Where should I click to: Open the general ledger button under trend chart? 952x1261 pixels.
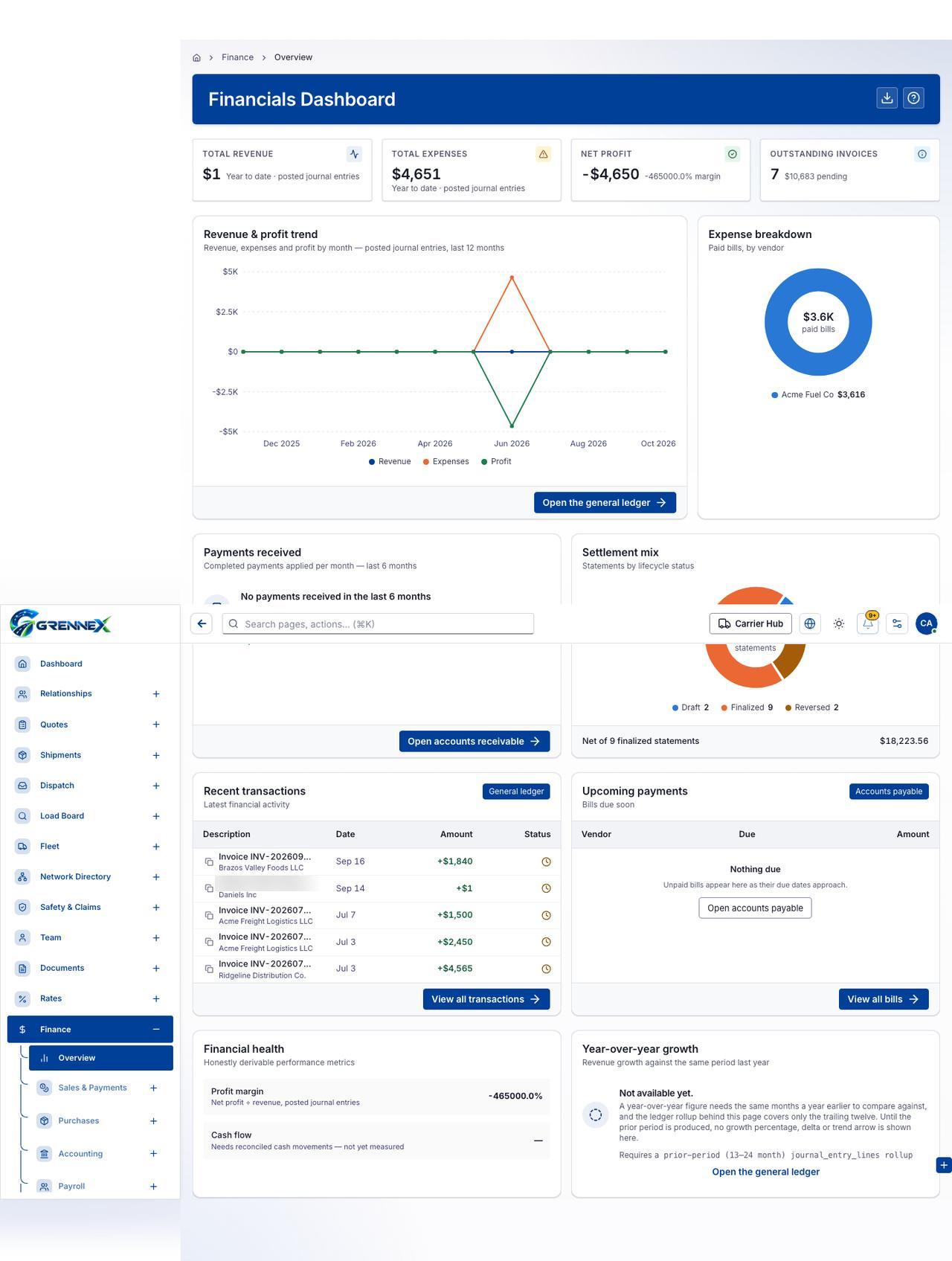pos(605,502)
